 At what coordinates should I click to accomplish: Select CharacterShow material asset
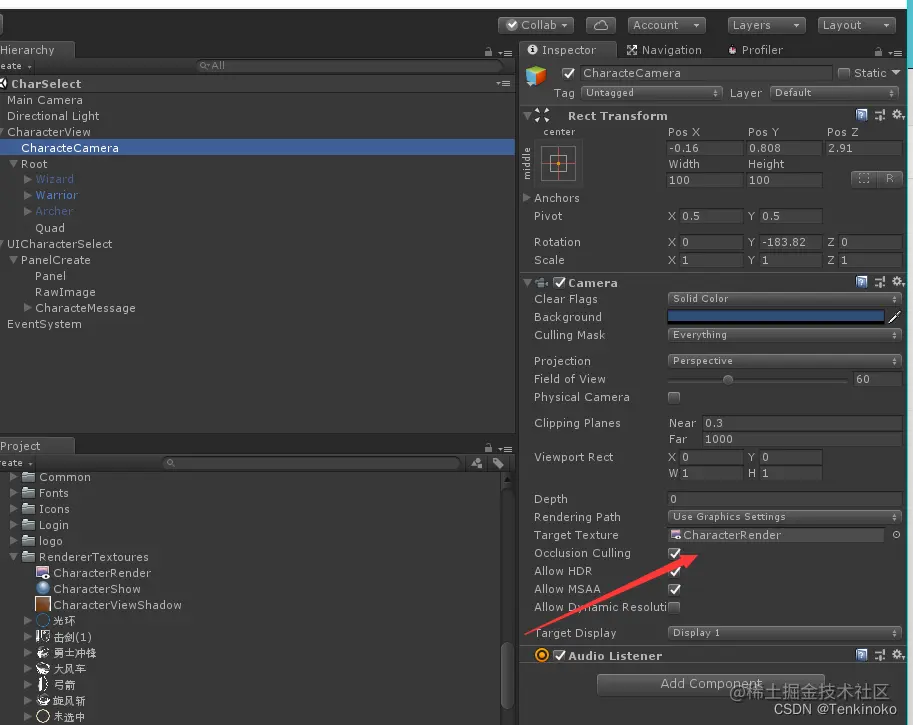pyautogui.click(x=88, y=589)
